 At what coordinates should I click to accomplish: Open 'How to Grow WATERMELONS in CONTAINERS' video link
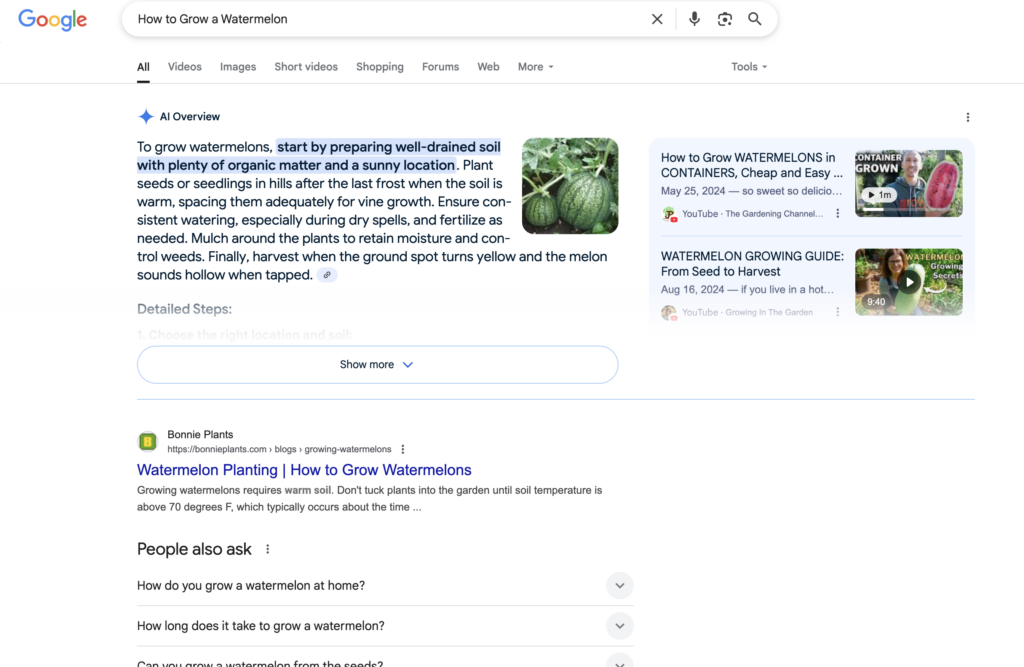coord(752,165)
